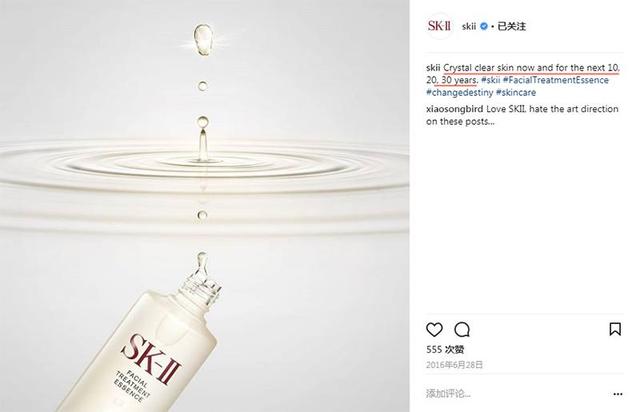Viewport: 640px width, 412px height.
Task: Open the #skincare hashtag
Action: pos(516,93)
